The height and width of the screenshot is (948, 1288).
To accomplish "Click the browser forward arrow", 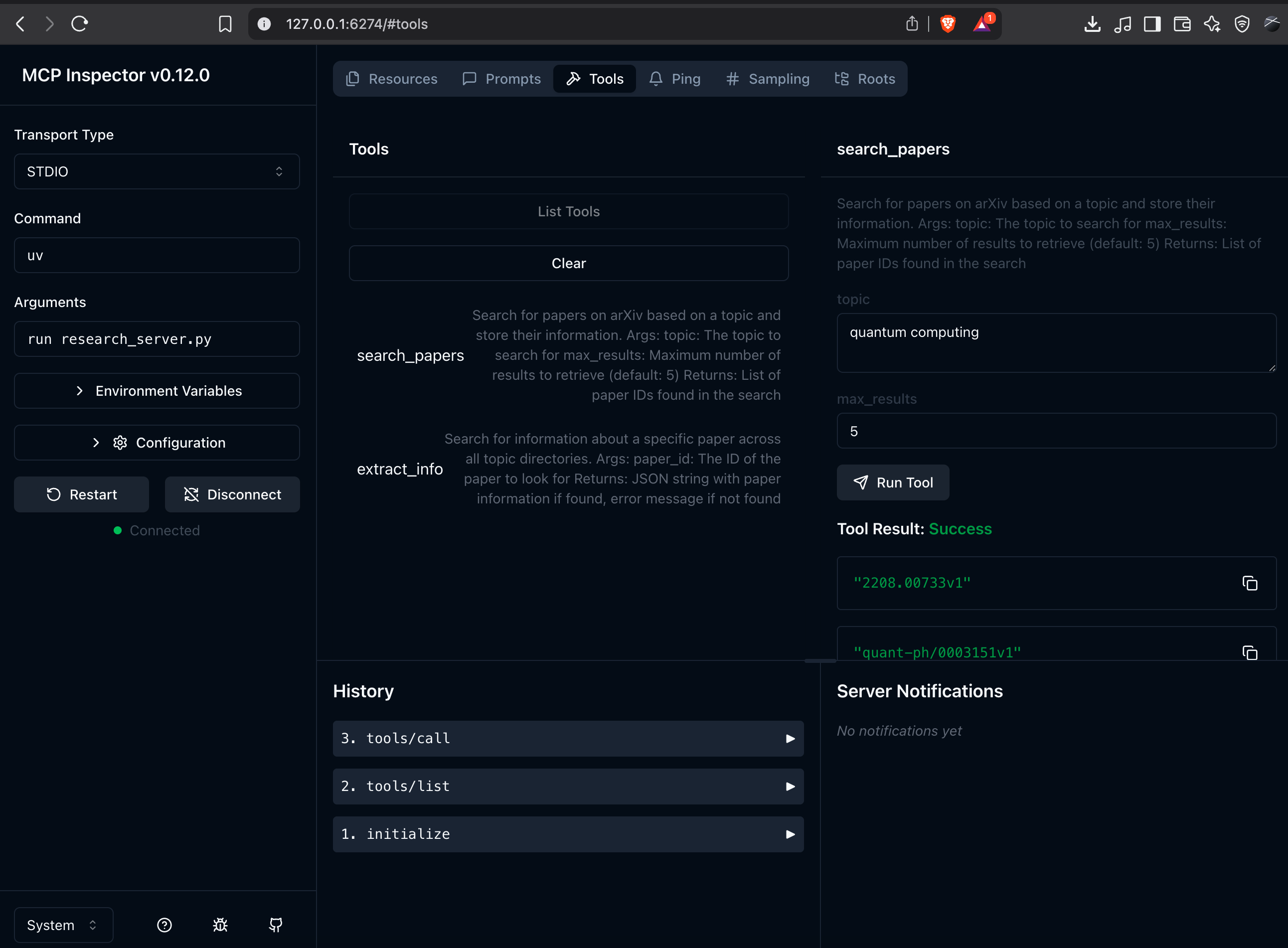I will pyautogui.click(x=50, y=24).
